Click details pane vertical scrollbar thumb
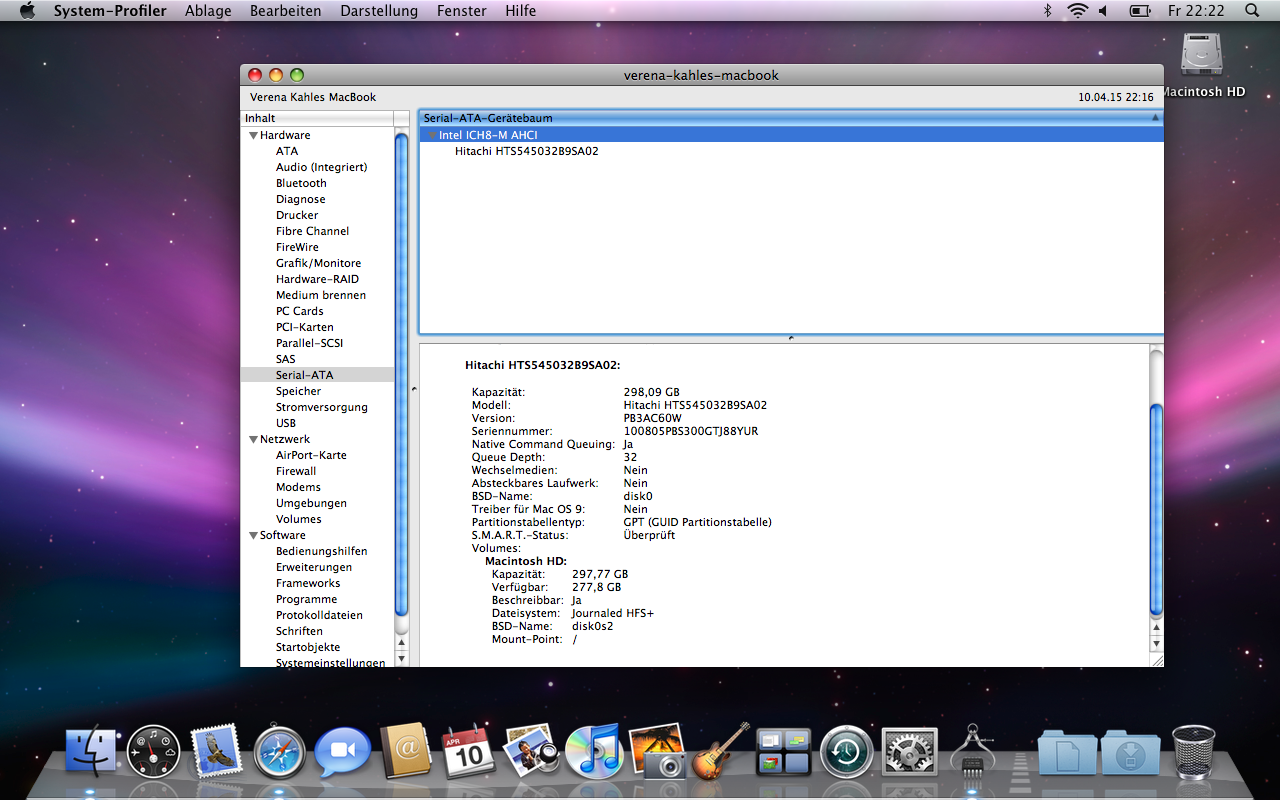The image size is (1280, 800). pos(1157,509)
